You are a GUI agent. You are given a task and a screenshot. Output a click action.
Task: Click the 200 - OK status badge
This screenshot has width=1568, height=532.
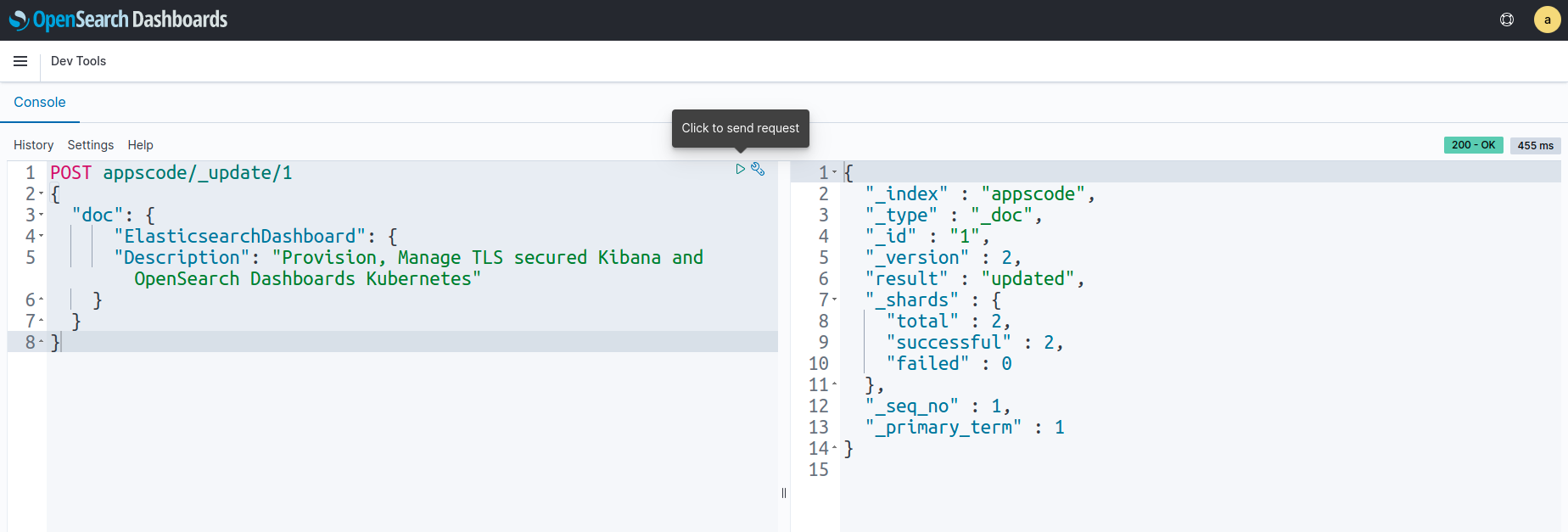tap(1473, 145)
